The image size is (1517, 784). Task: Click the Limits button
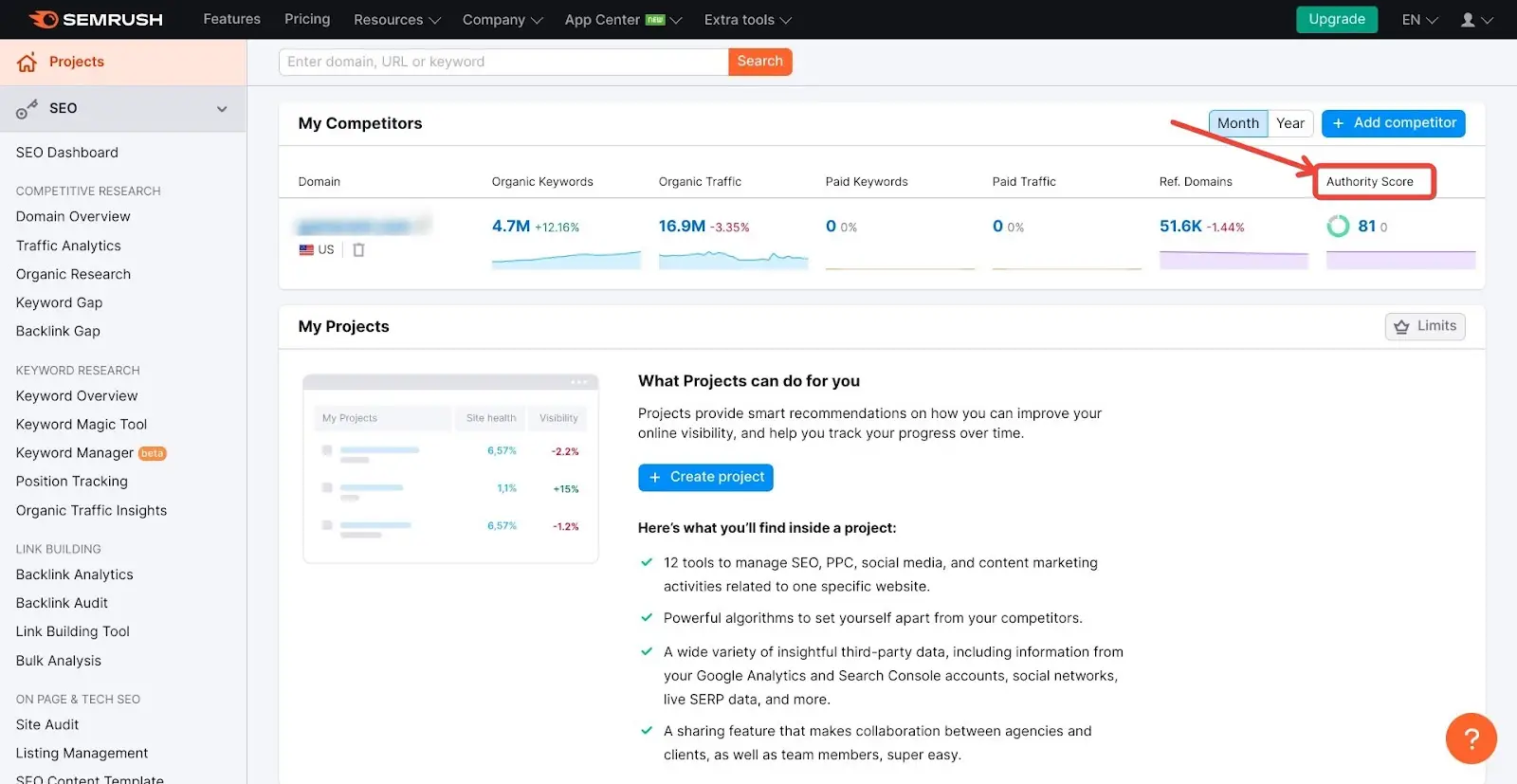[x=1425, y=326]
